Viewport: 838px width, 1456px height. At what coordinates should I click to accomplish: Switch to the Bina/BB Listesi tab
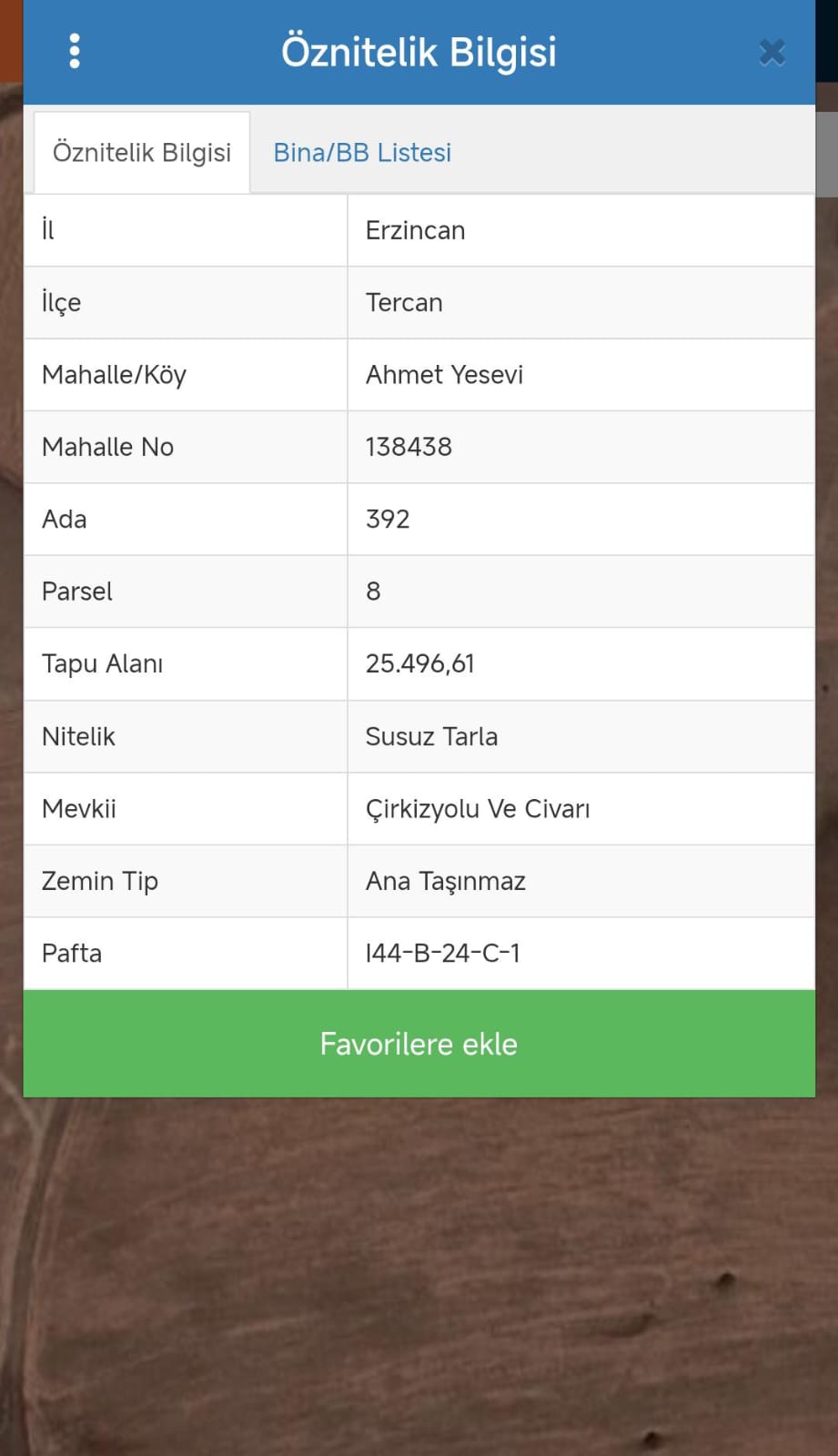pyautogui.click(x=362, y=152)
